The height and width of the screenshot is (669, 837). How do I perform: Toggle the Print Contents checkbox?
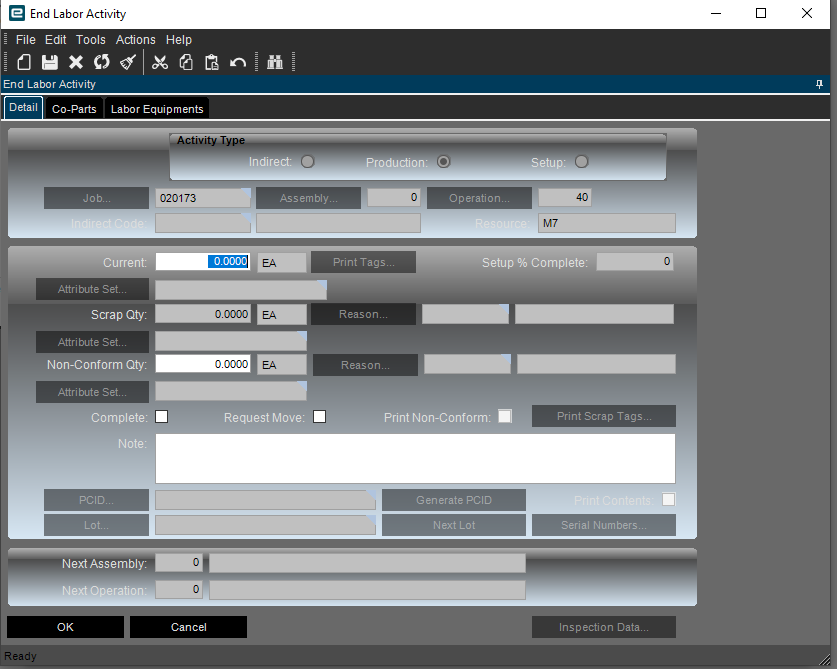(668, 499)
